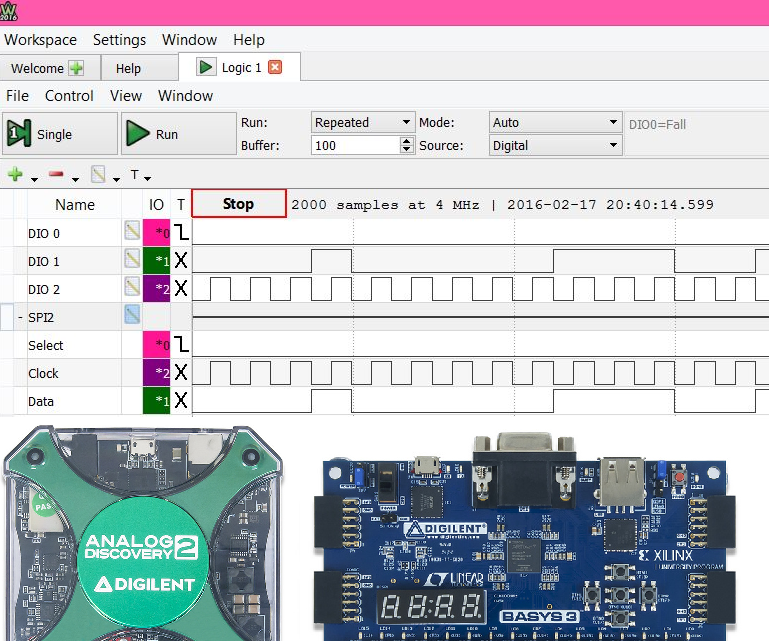This screenshot has width=769, height=641.
Task: Edit DIO 0 signal properties icon
Action: (x=131, y=230)
